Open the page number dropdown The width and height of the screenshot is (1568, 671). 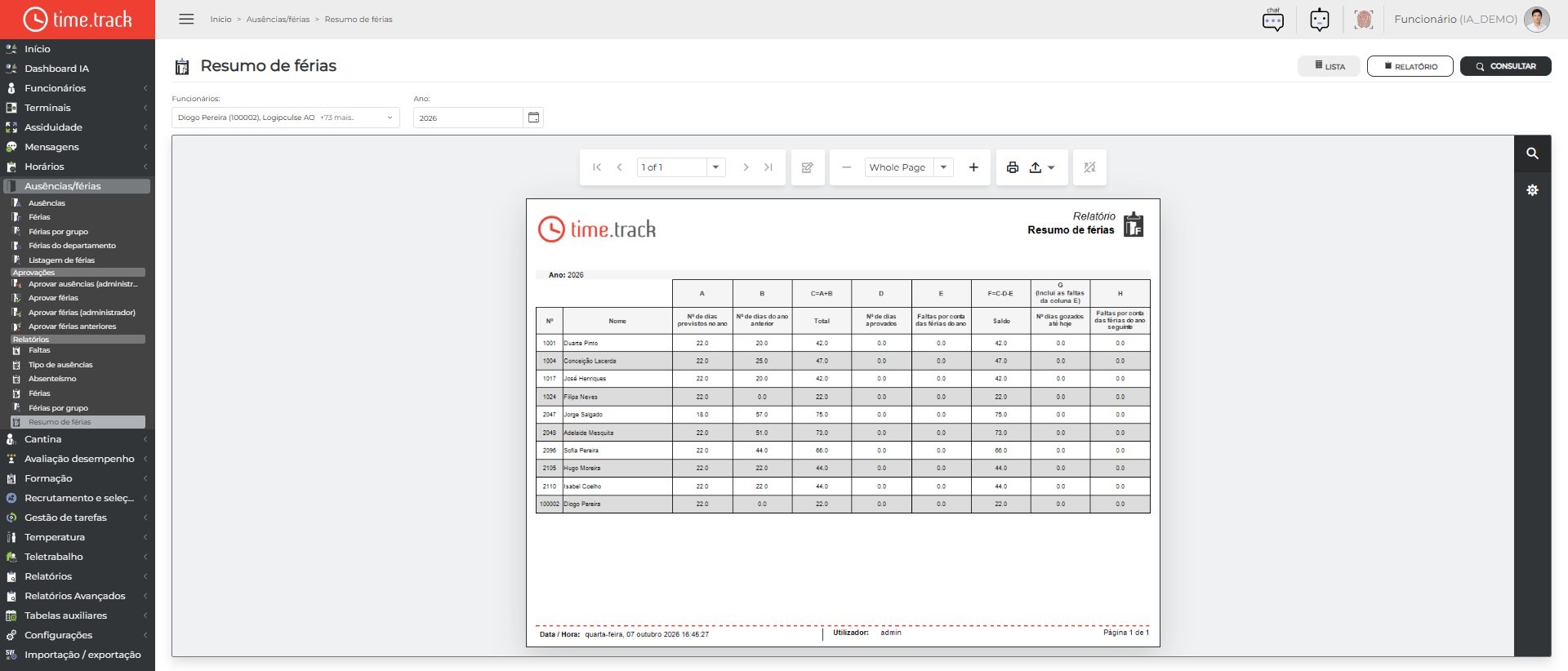coord(715,167)
